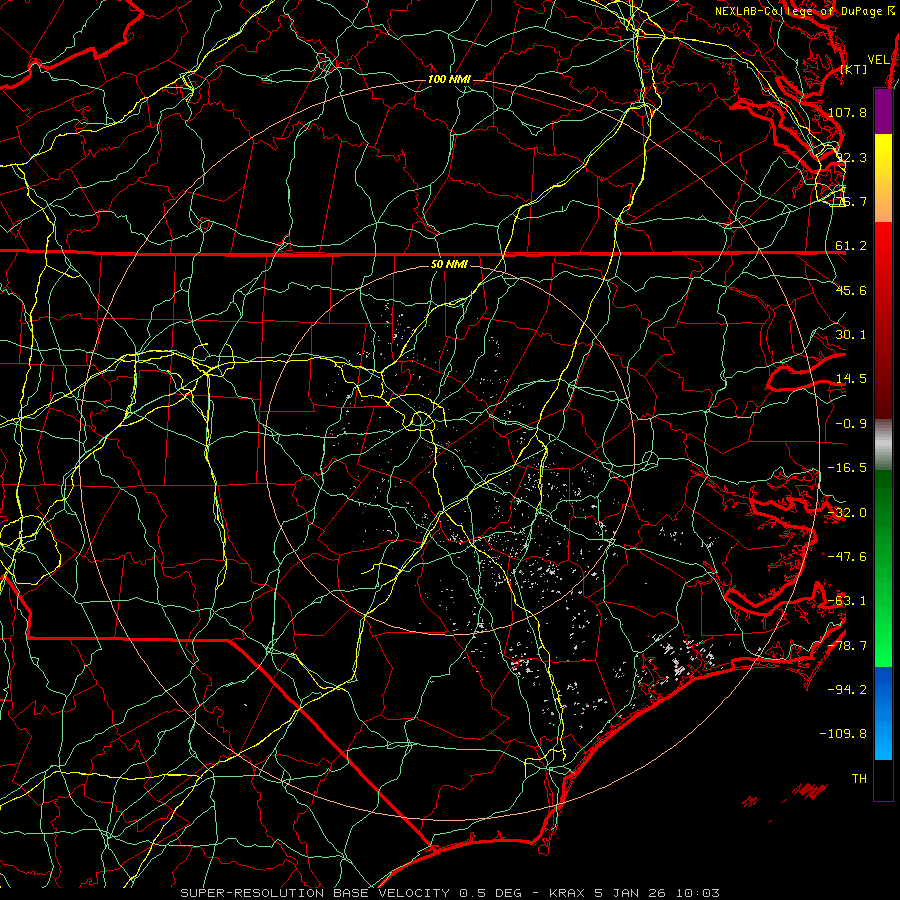The width and height of the screenshot is (900, 900).
Task: Click the -47.6 velocity value
Action: [x=847, y=557]
